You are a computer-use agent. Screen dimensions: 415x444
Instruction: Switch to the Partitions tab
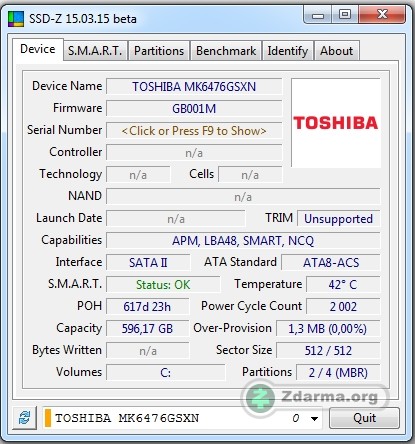tap(159, 51)
